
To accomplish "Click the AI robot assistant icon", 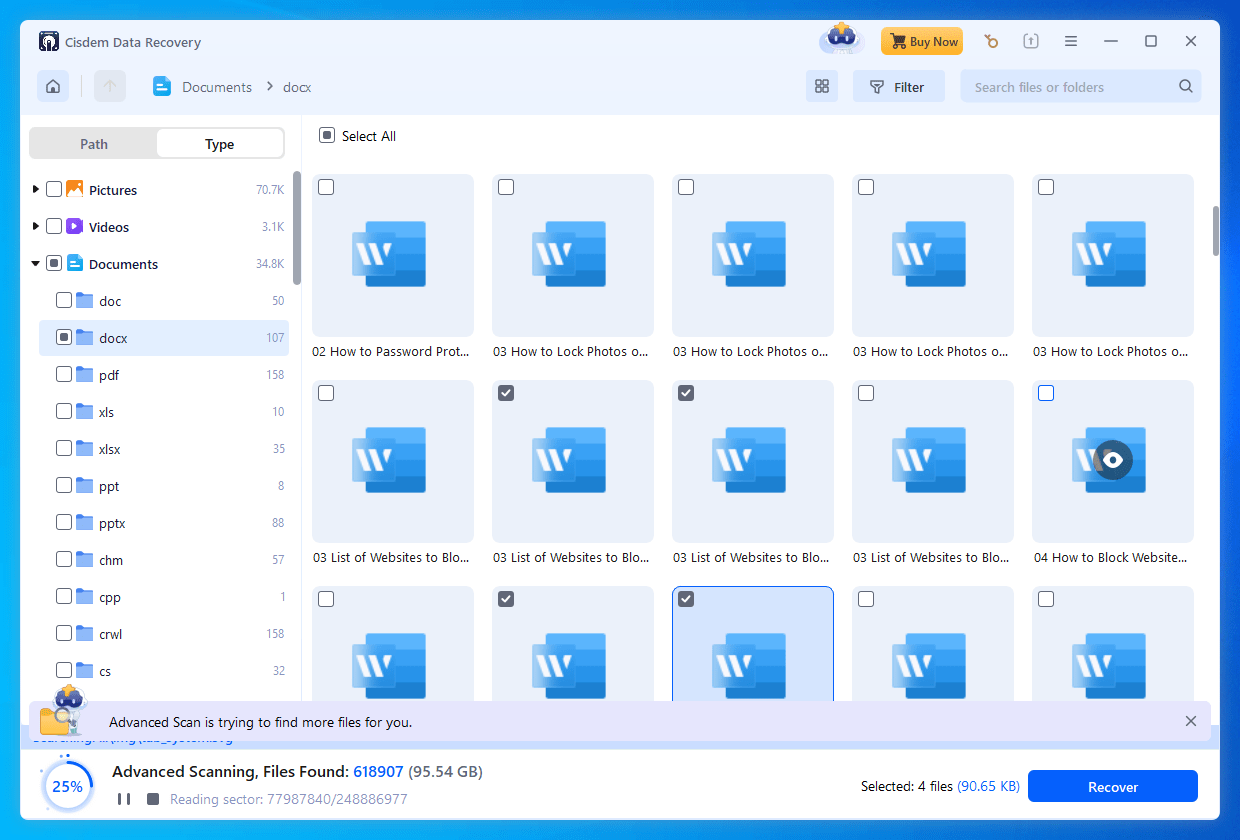I will [840, 40].
